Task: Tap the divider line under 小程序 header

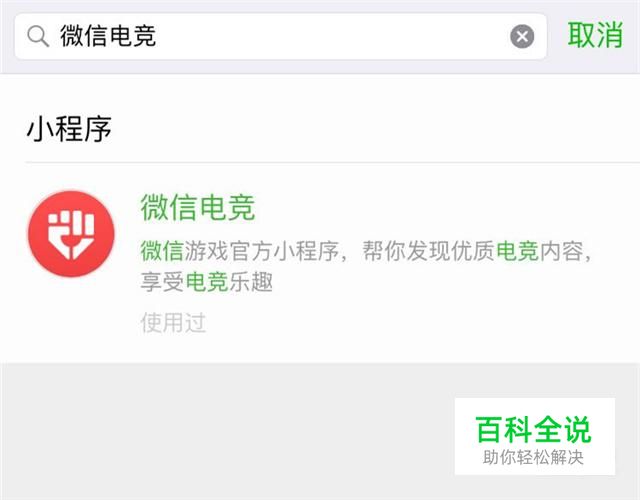Action: click(x=333, y=162)
